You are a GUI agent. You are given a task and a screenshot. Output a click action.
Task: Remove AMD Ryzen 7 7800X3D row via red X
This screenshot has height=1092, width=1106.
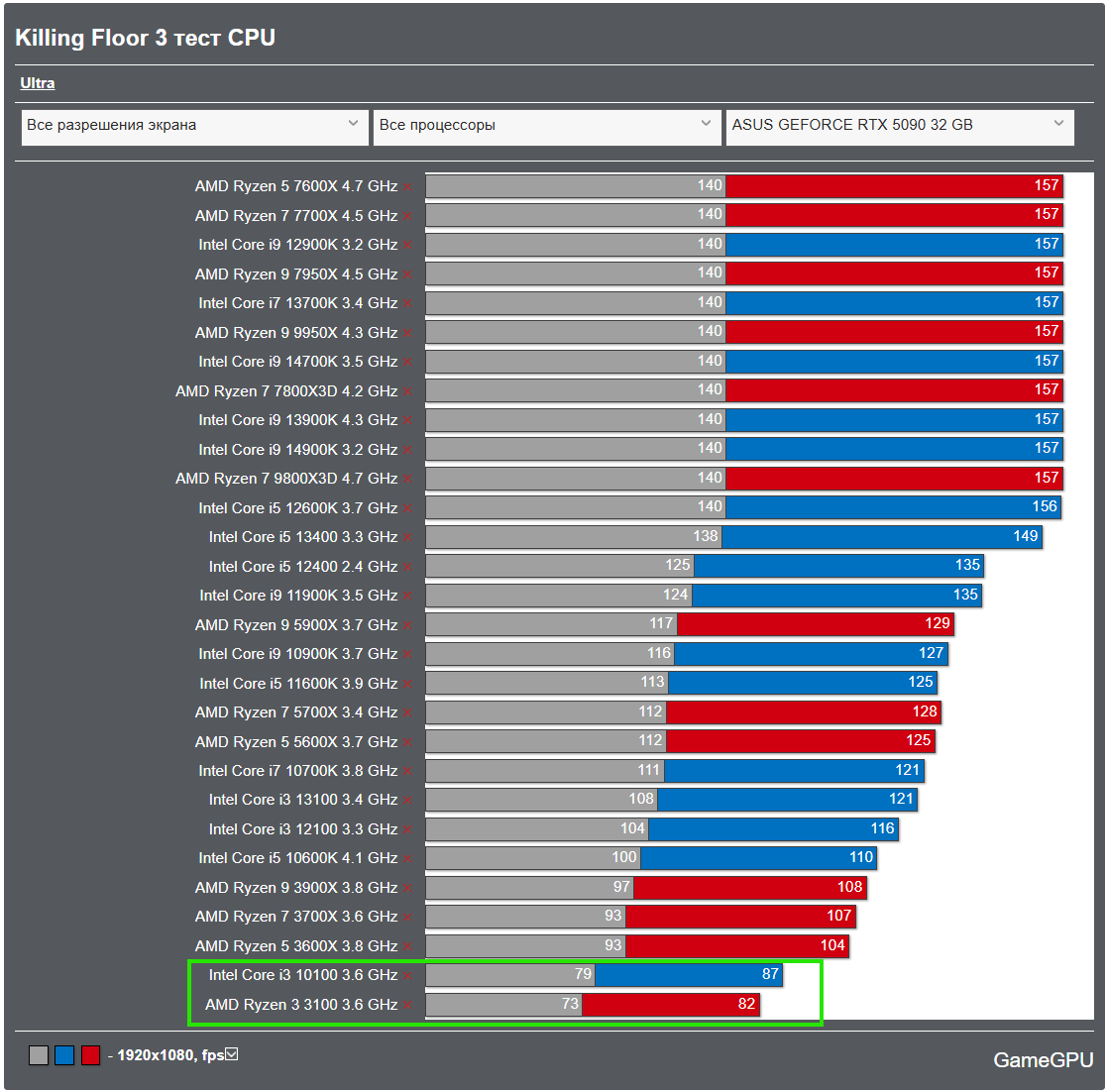(407, 392)
